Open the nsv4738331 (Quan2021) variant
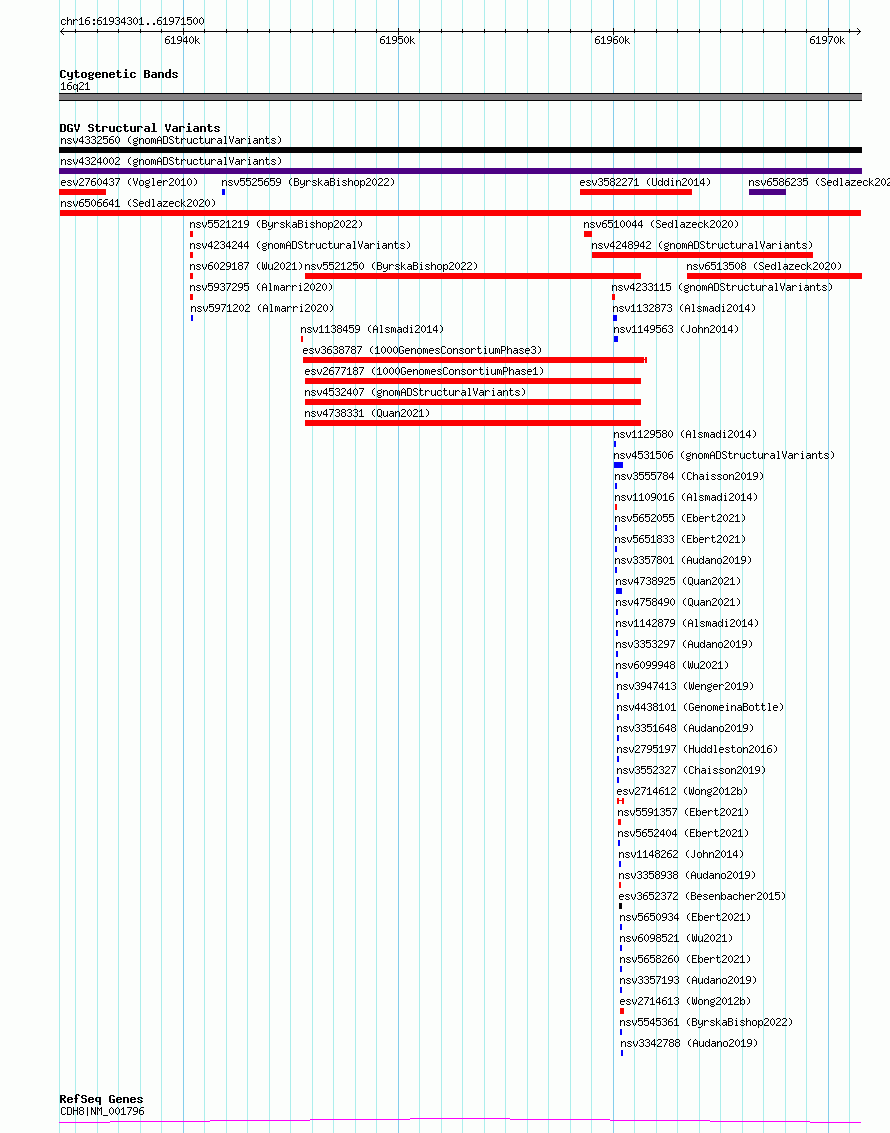Screen dimensions: 890x1133 pos(367,413)
